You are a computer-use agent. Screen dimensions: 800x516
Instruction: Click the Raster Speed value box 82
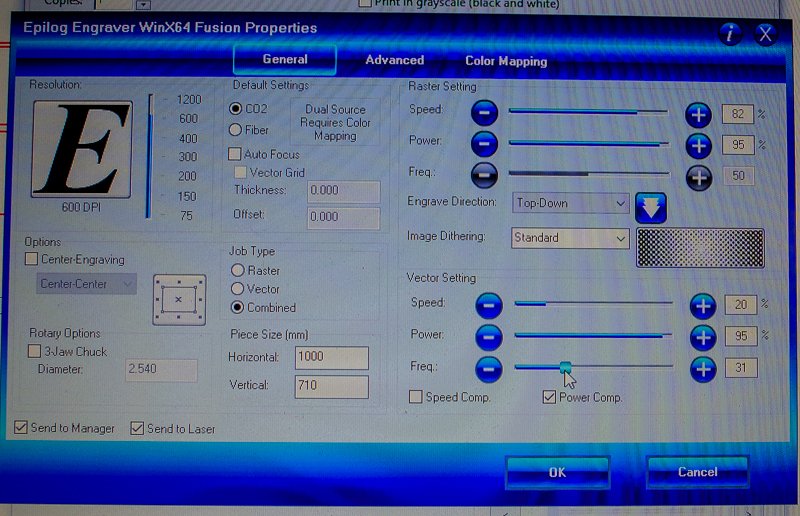tap(738, 114)
